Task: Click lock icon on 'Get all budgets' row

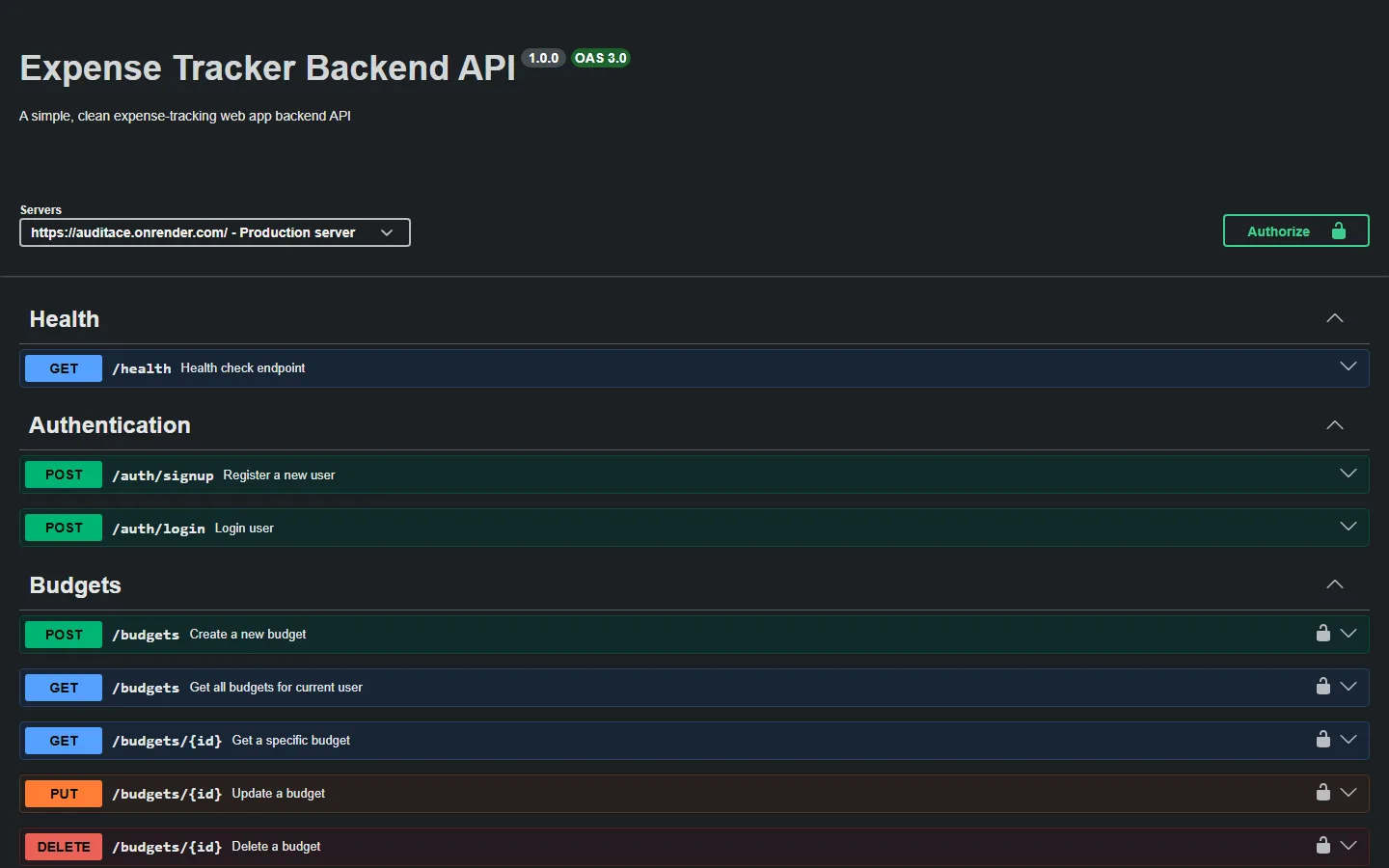Action: click(x=1323, y=686)
